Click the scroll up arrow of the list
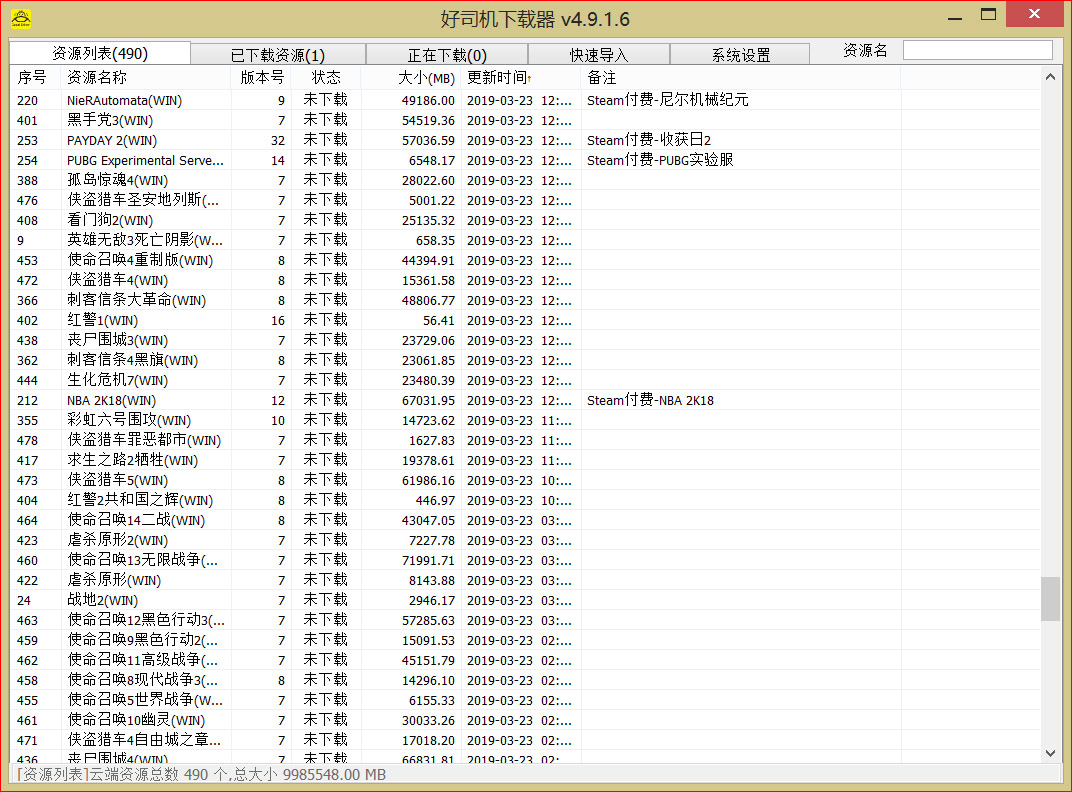1072x792 pixels. click(x=1050, y=77)
